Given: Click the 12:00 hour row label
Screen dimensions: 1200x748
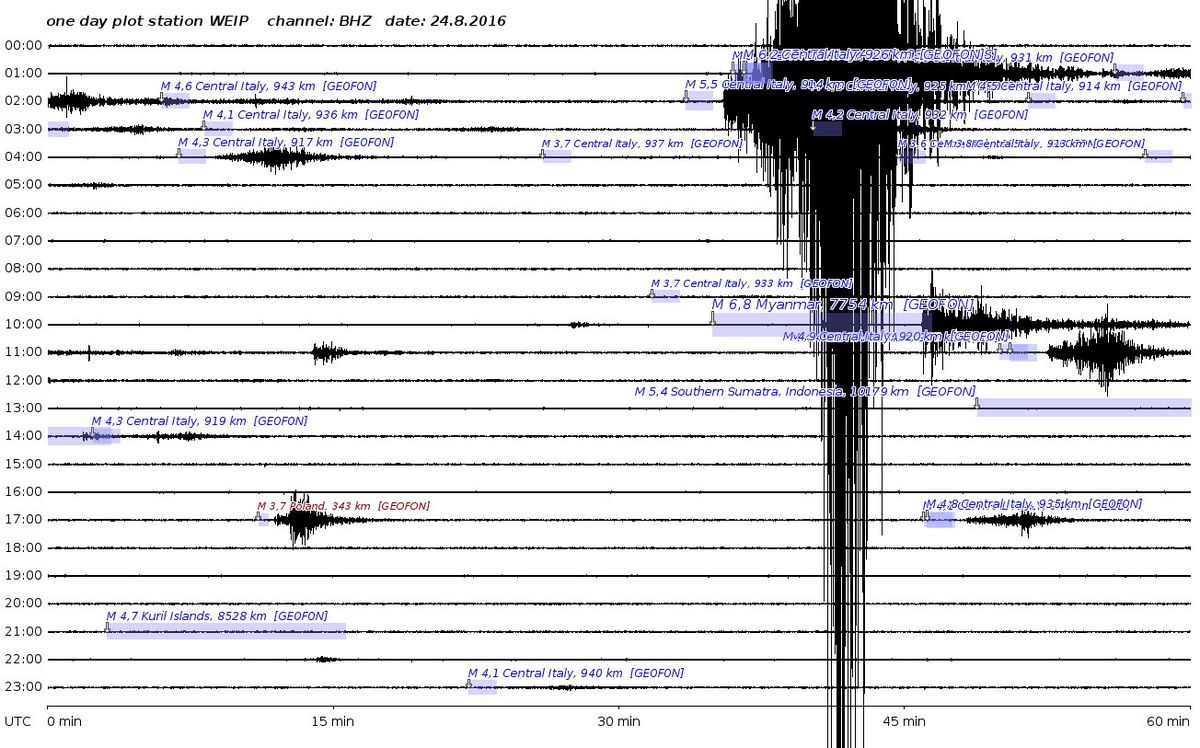Looking at the screenshot, I should point(23,381).
